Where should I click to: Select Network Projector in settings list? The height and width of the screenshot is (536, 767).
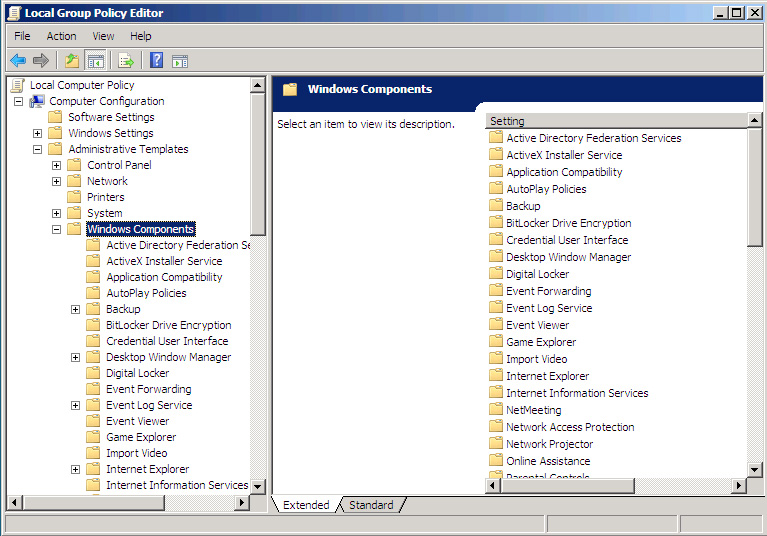tap(549, 444)
